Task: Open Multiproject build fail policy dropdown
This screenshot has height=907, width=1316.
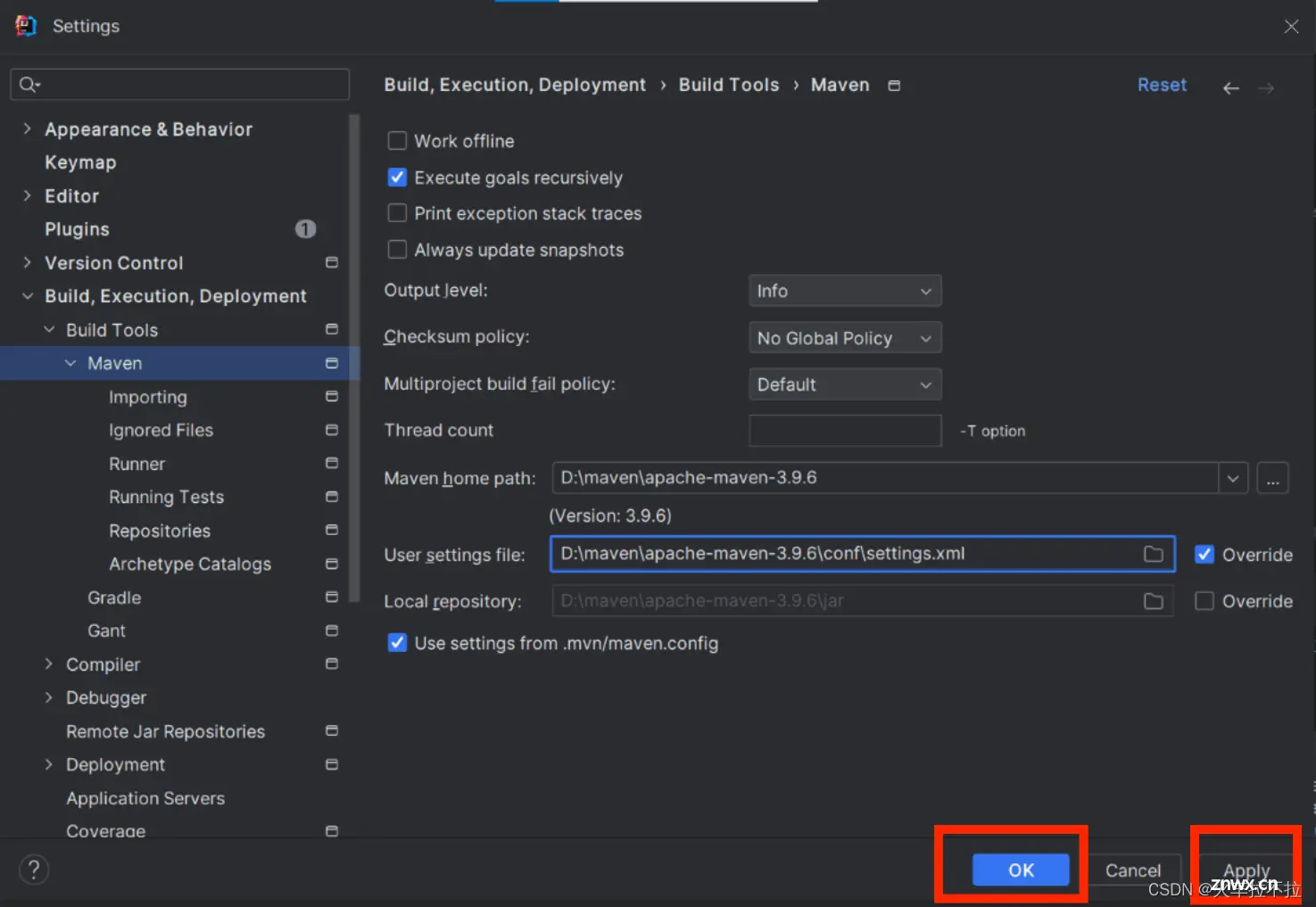Action: click(x=845, y=384)
